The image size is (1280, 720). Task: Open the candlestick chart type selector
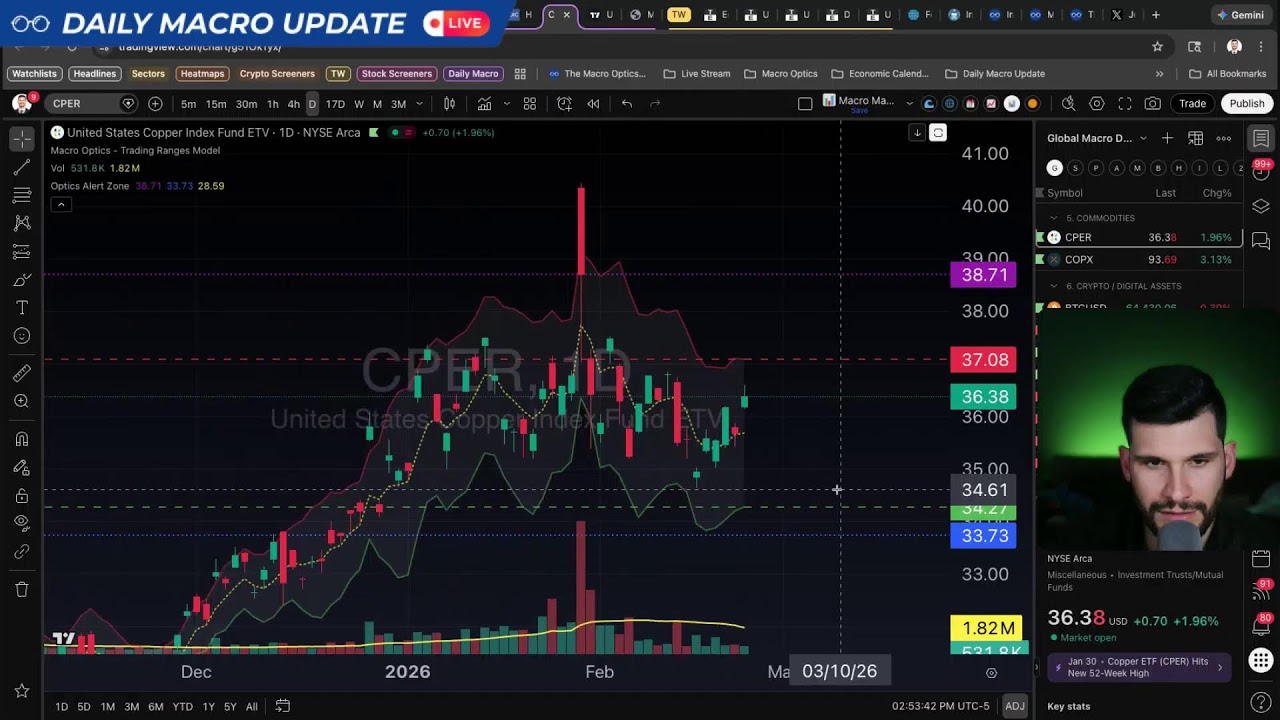click(x=450, y=104)
